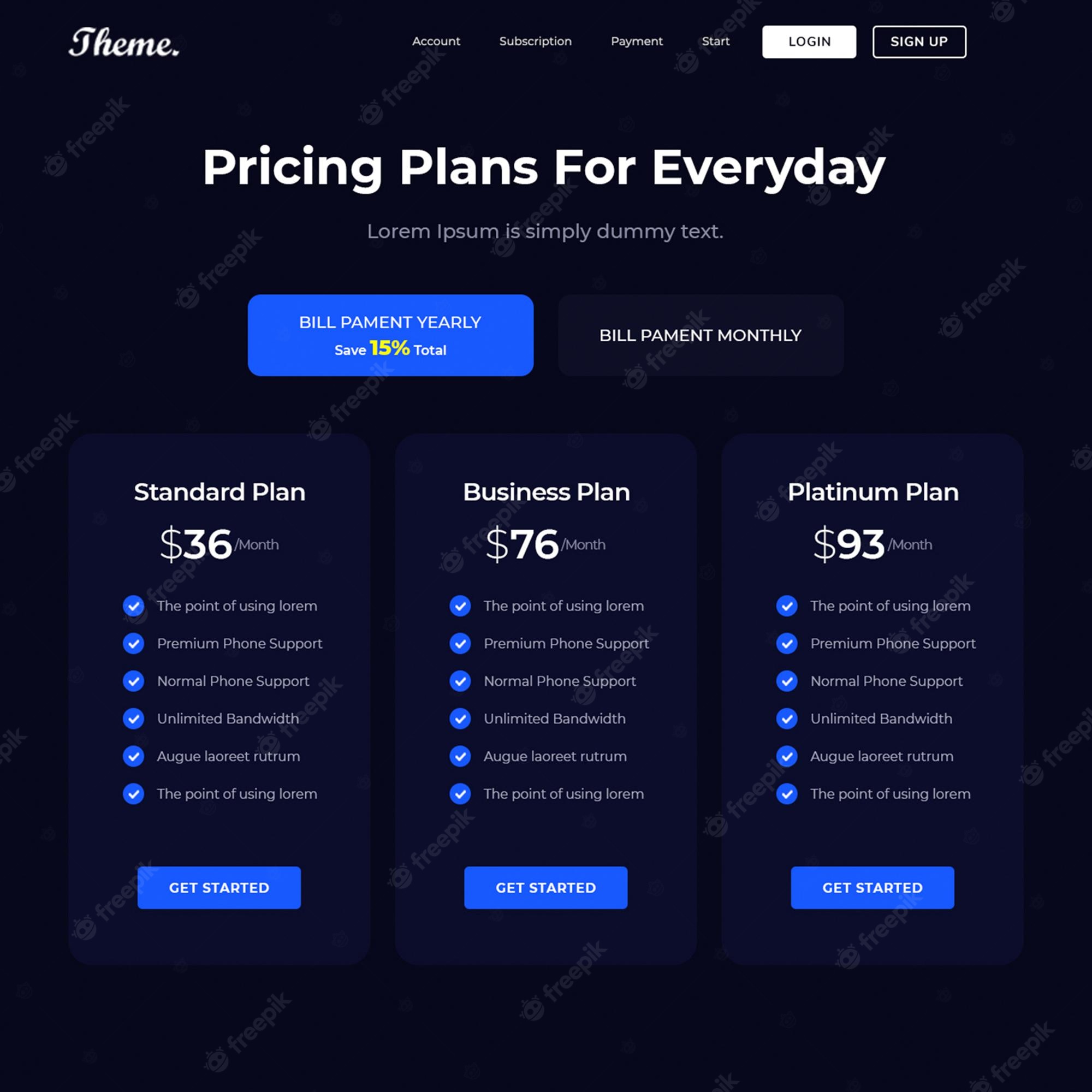The image size is (1092, 1092).
Task: Click GET STARTED on Business Plan
Action: 545,888
